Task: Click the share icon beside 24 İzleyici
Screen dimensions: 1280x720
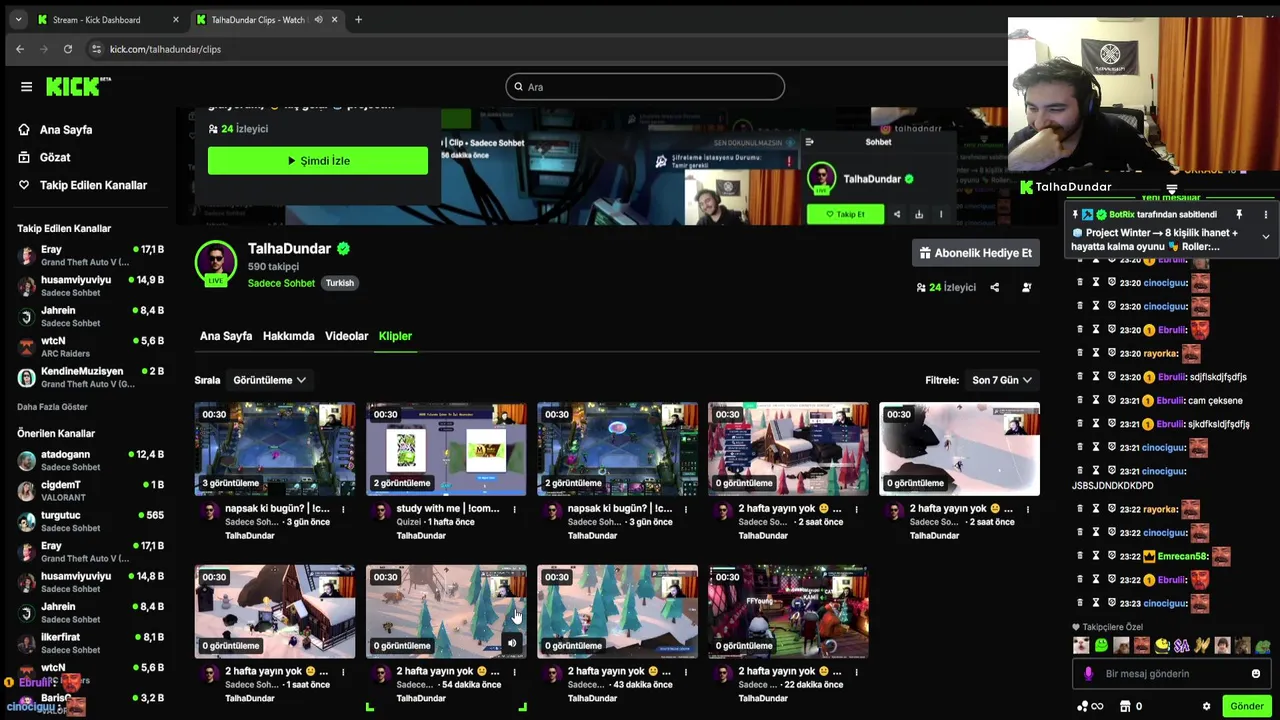Action: 994,287
